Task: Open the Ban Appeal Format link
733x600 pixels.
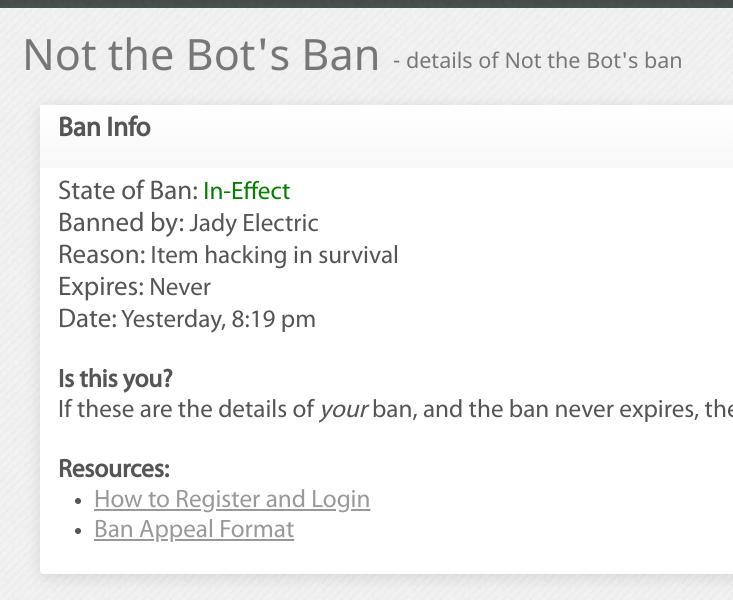Action: point(194,530)
